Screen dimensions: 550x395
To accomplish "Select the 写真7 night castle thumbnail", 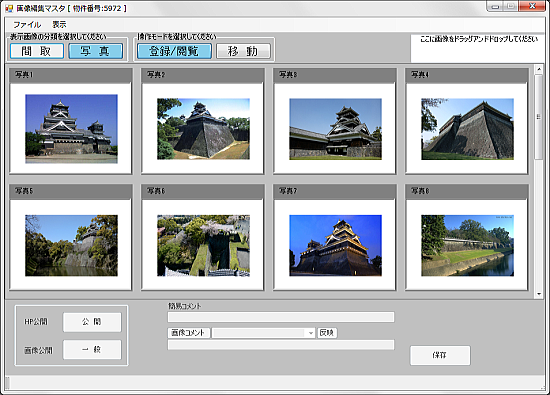I will click(335, 245).
